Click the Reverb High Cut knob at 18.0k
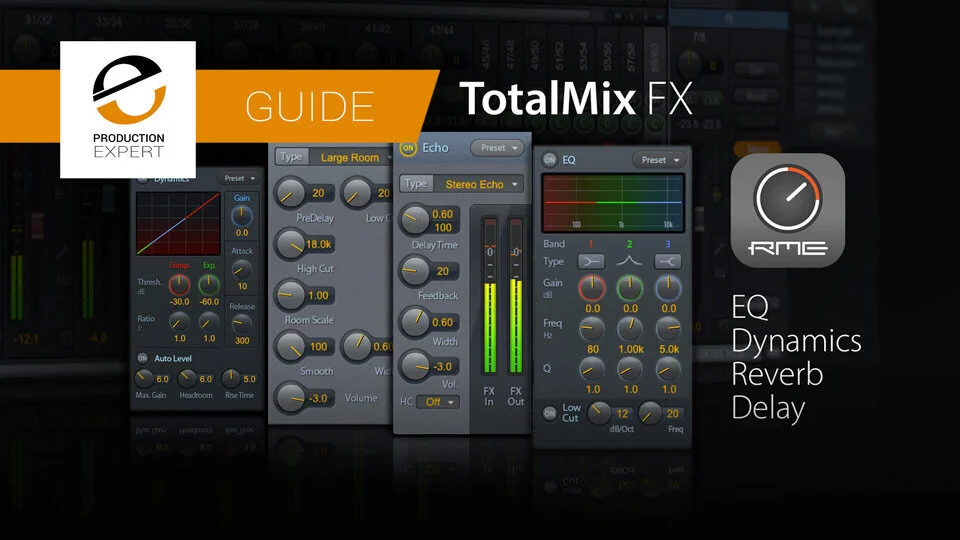The width and height of the screenshot is (960, 540). click(289, 244)
